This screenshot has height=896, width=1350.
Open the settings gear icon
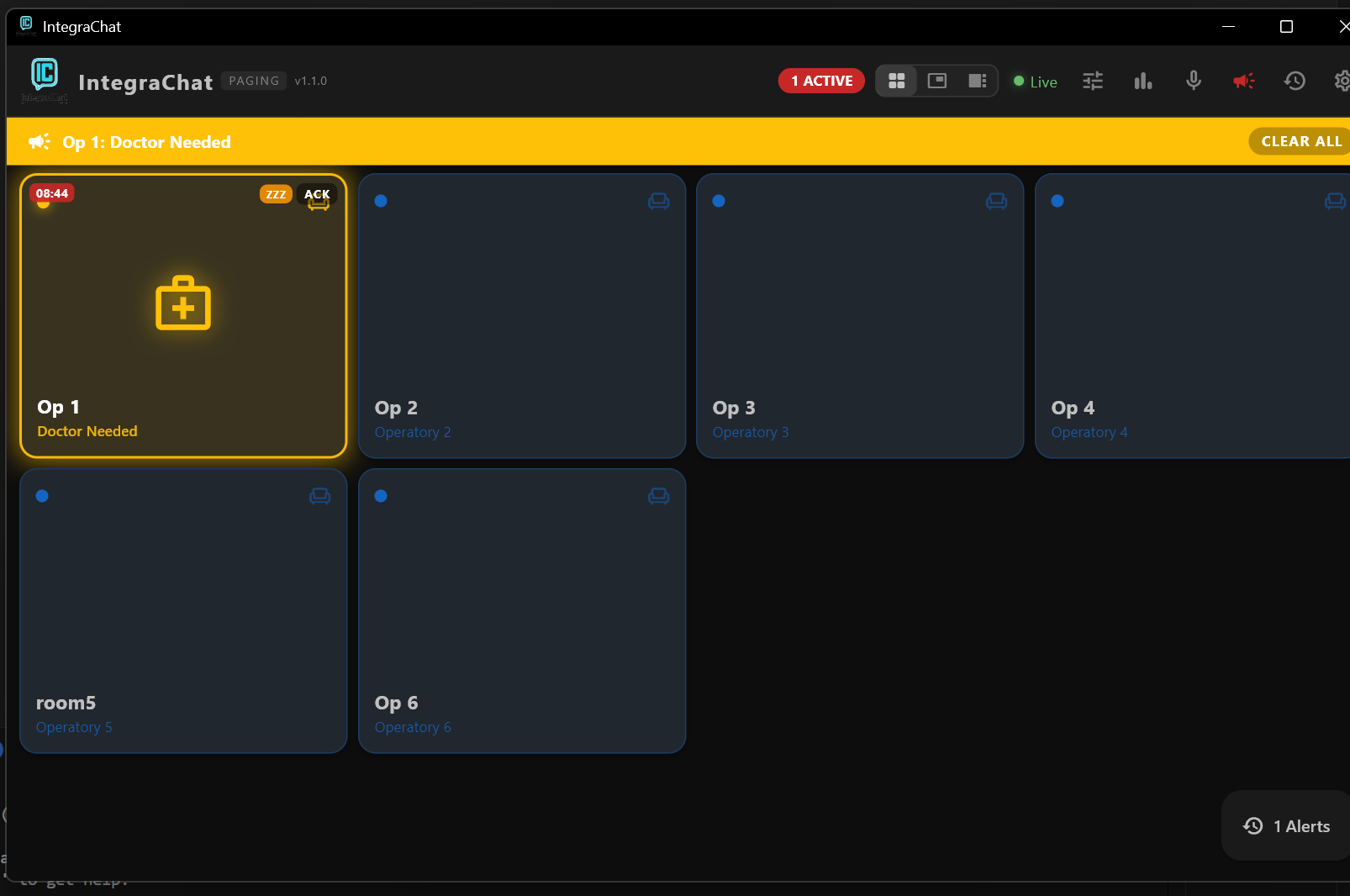(x=1342, y=81)
